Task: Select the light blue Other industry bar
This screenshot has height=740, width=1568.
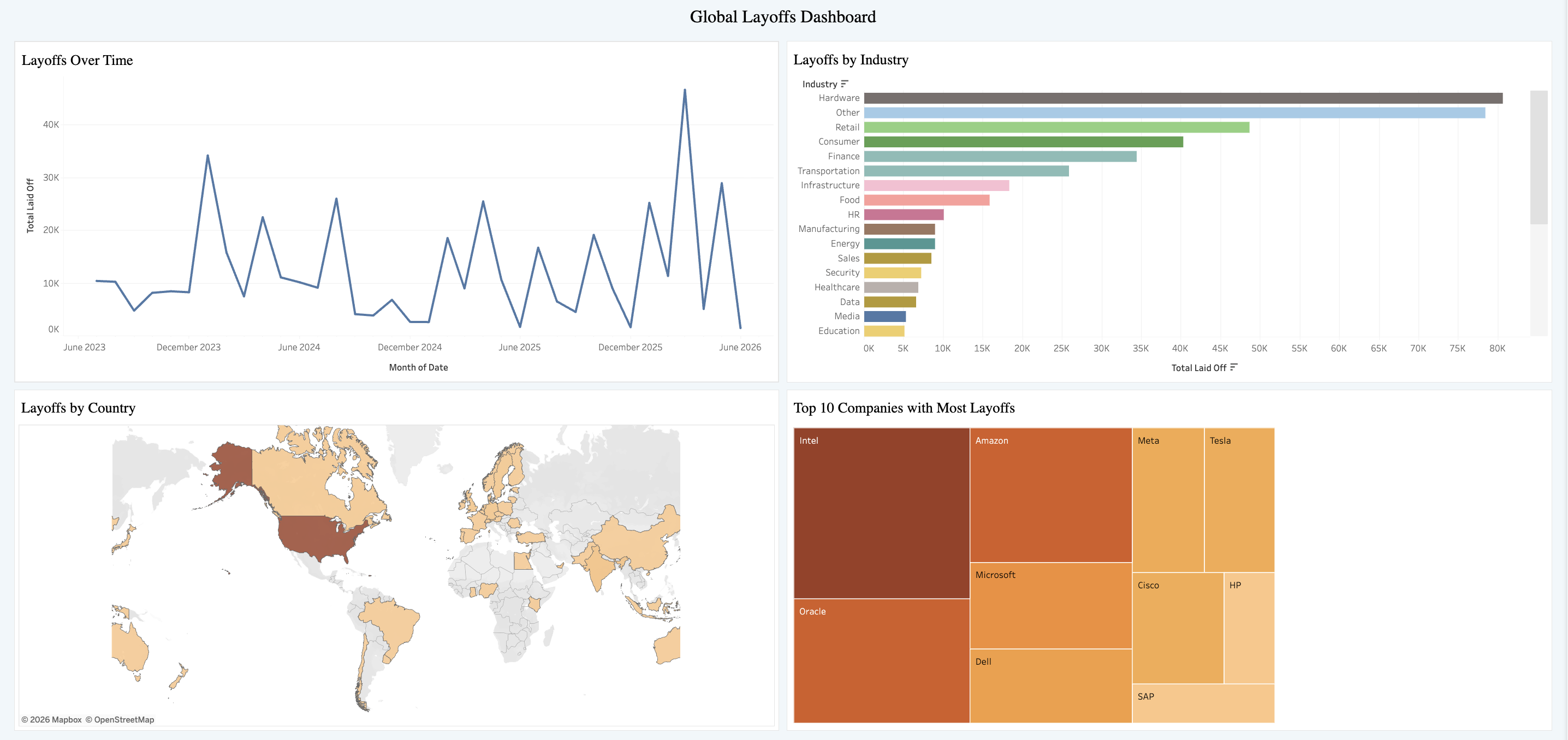Action: point(1175,112)
